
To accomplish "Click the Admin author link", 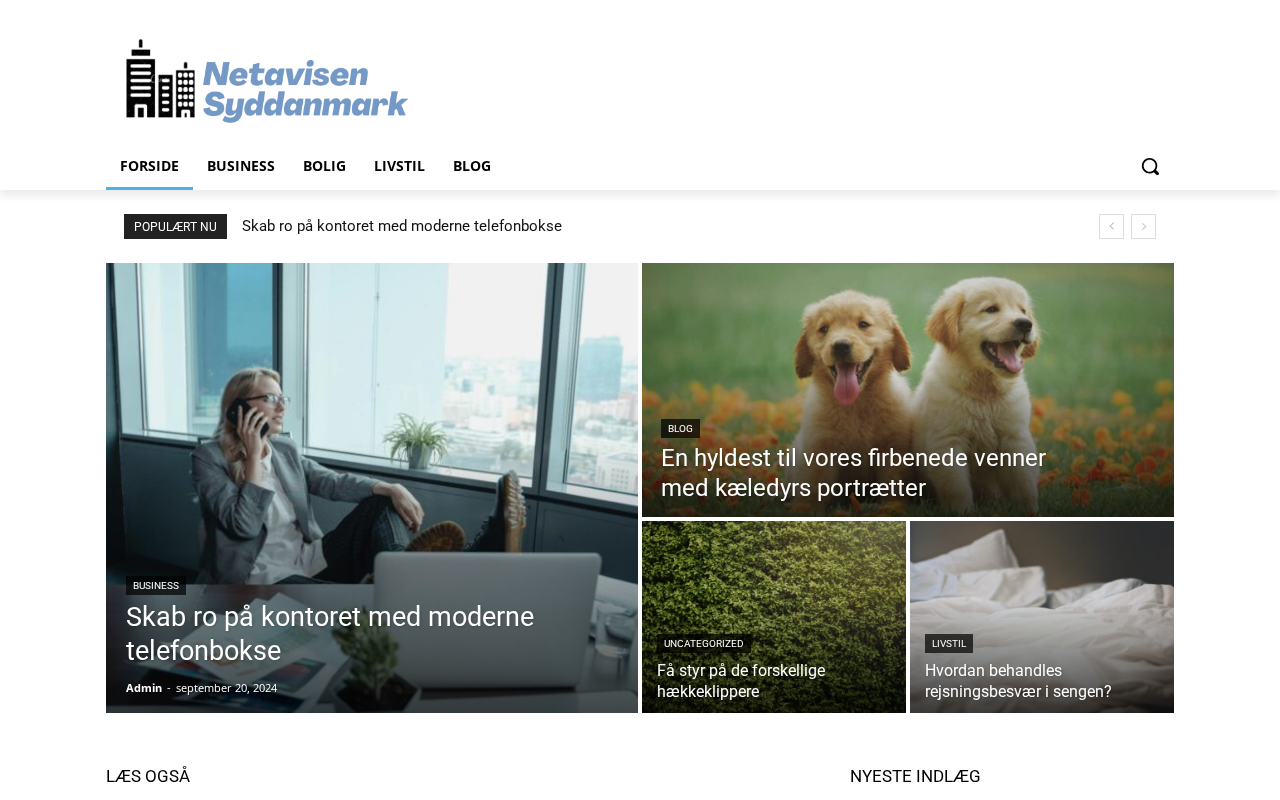I will 144,688.
